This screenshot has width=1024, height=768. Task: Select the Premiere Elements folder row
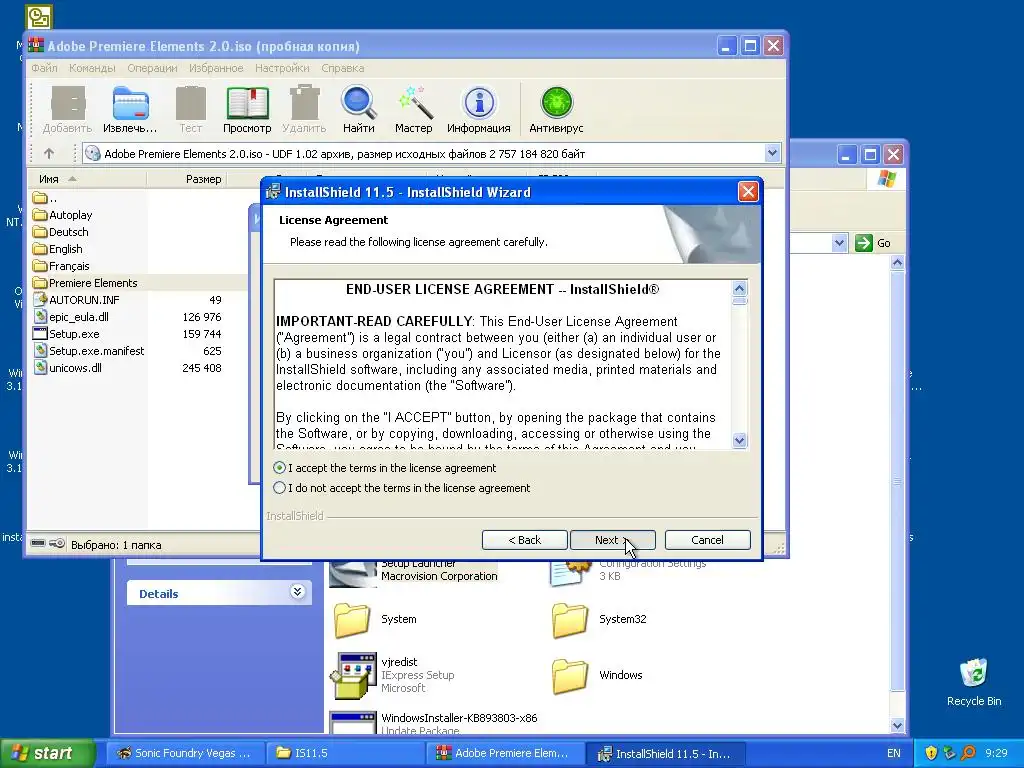tap(139, 283)
